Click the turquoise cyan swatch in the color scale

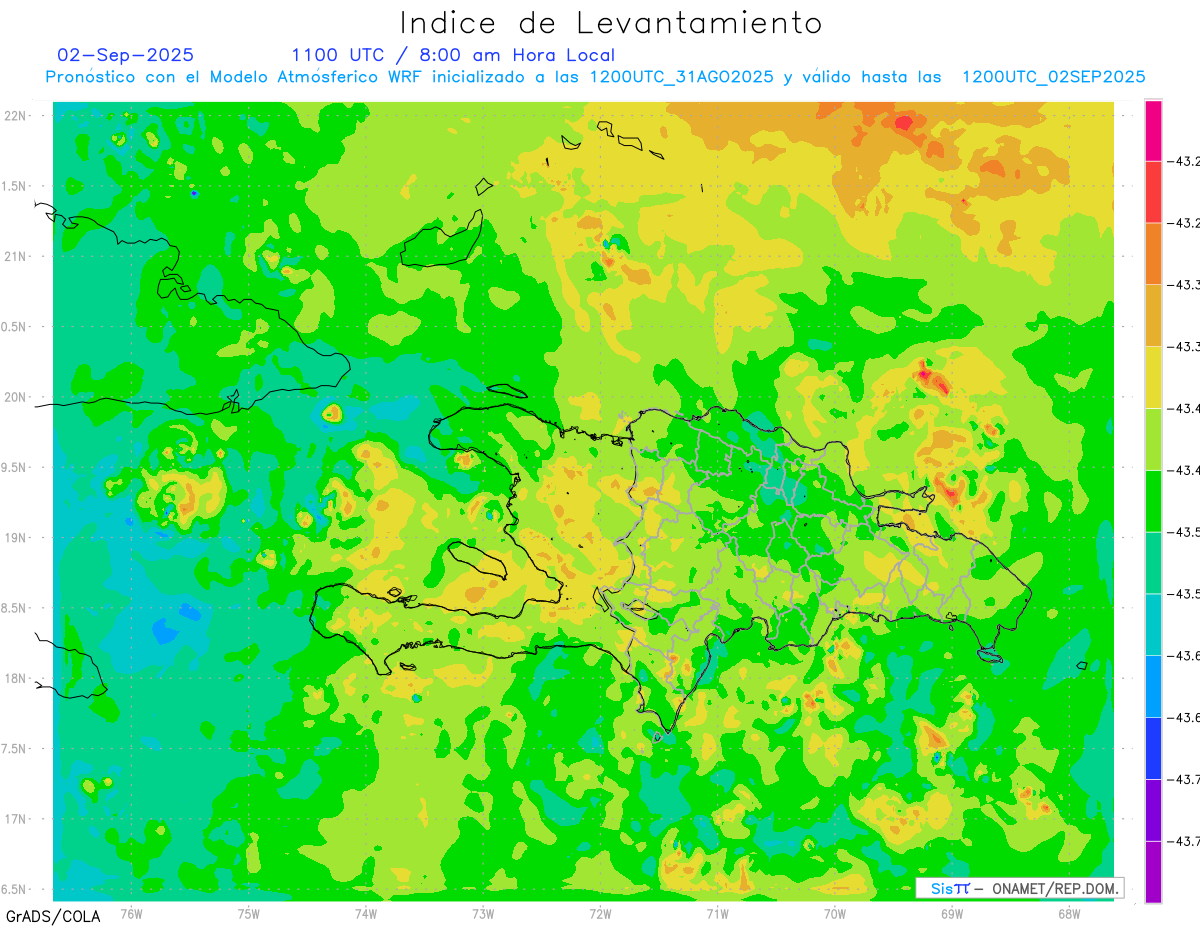1153,624
